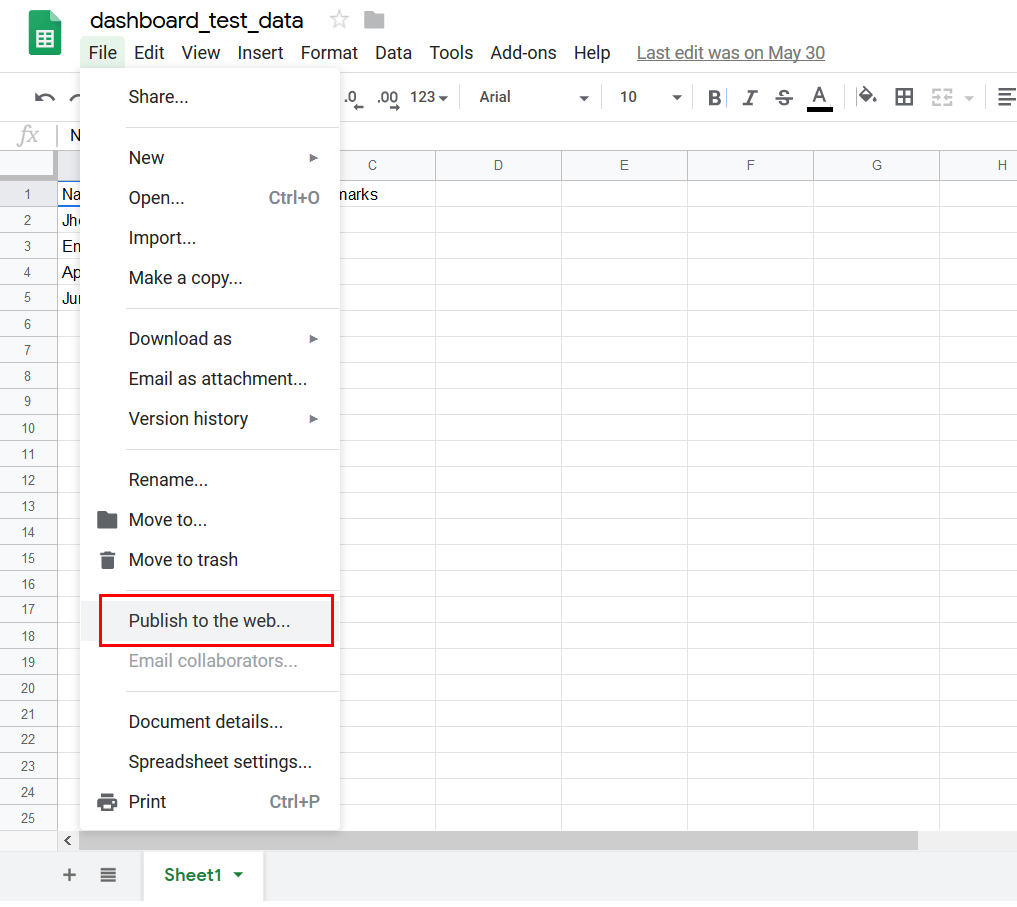Apply strikethrough formatting
This screenshot has width=1017, height=907.
[x=784, y=97]
